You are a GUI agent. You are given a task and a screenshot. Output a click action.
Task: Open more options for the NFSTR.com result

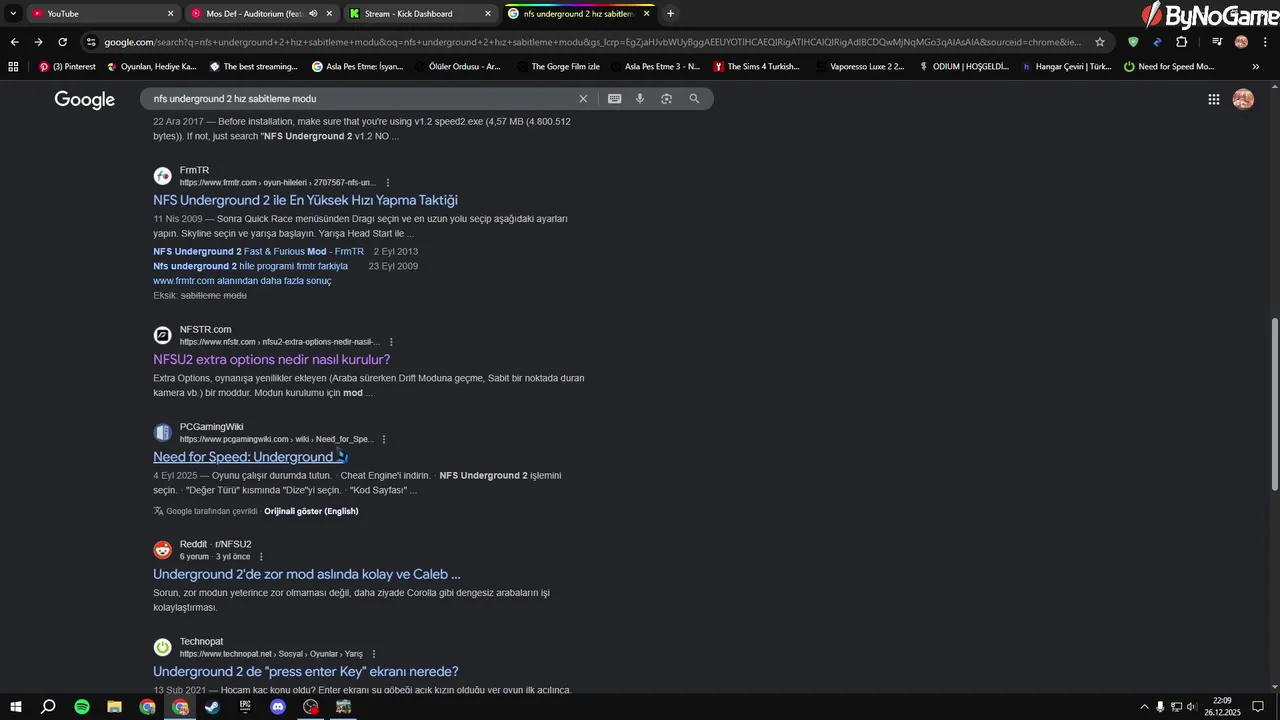(391, 342)
